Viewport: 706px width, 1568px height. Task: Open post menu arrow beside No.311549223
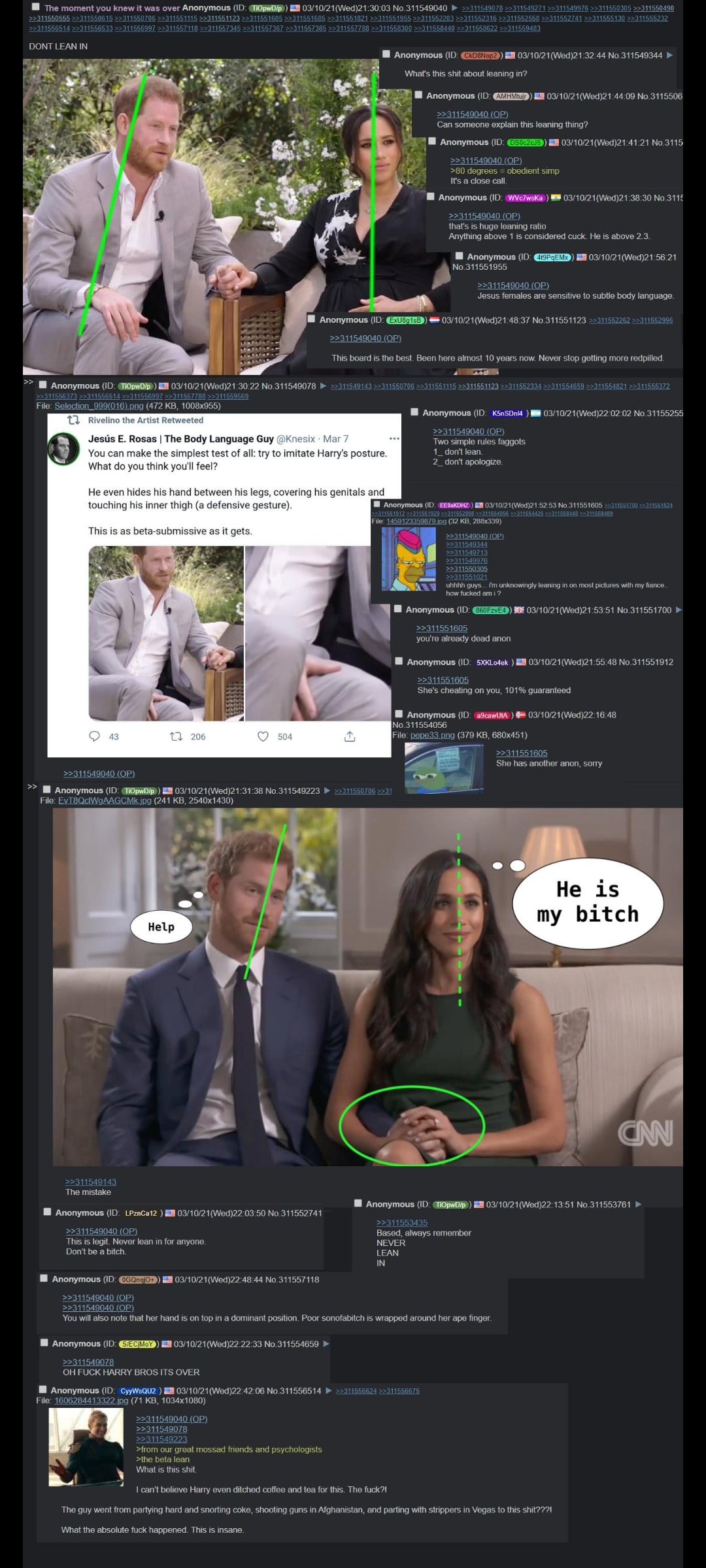click(328, 791)
